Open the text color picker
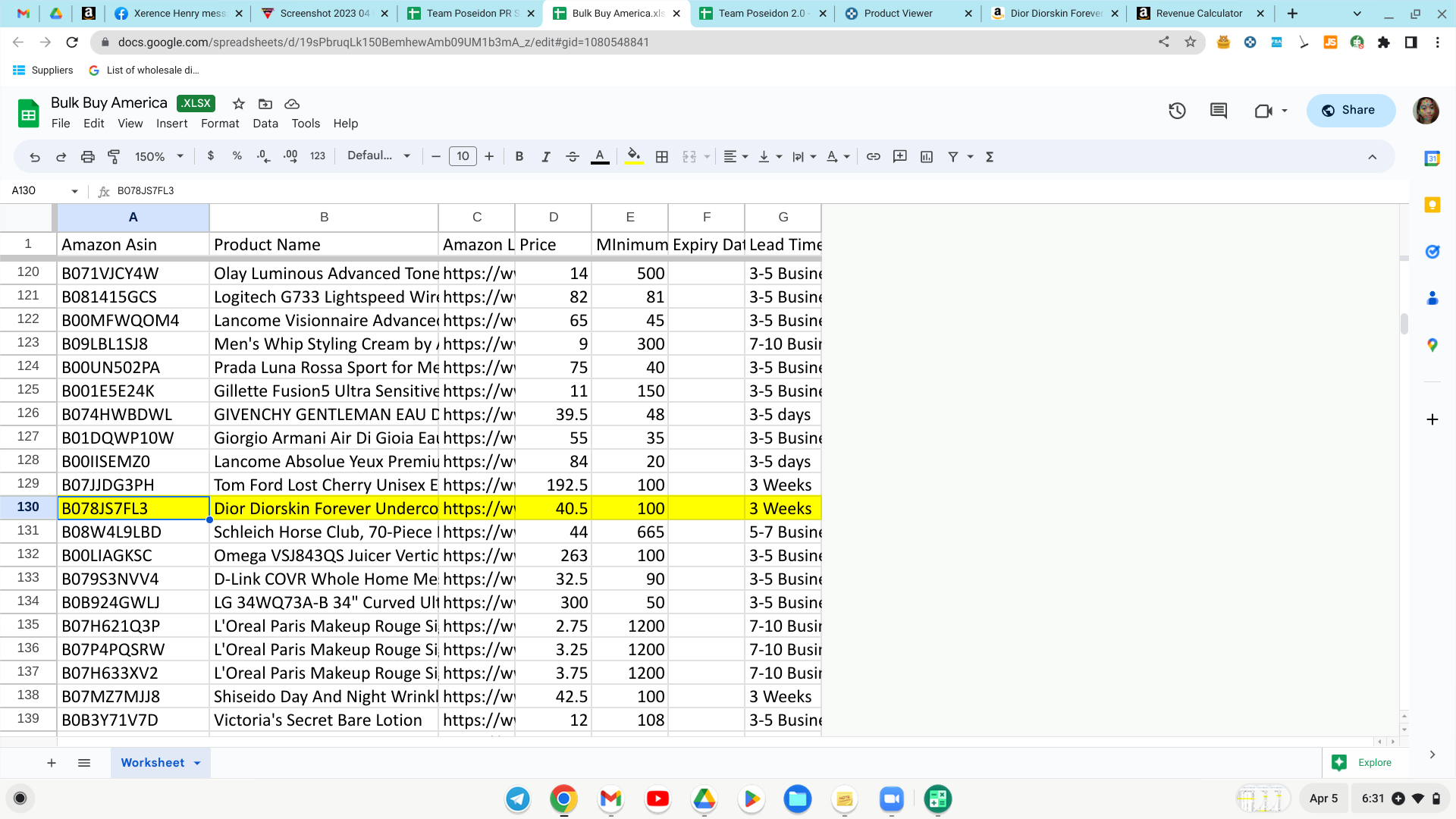The width and height of the screenshot is (1456, 819). 600,157
